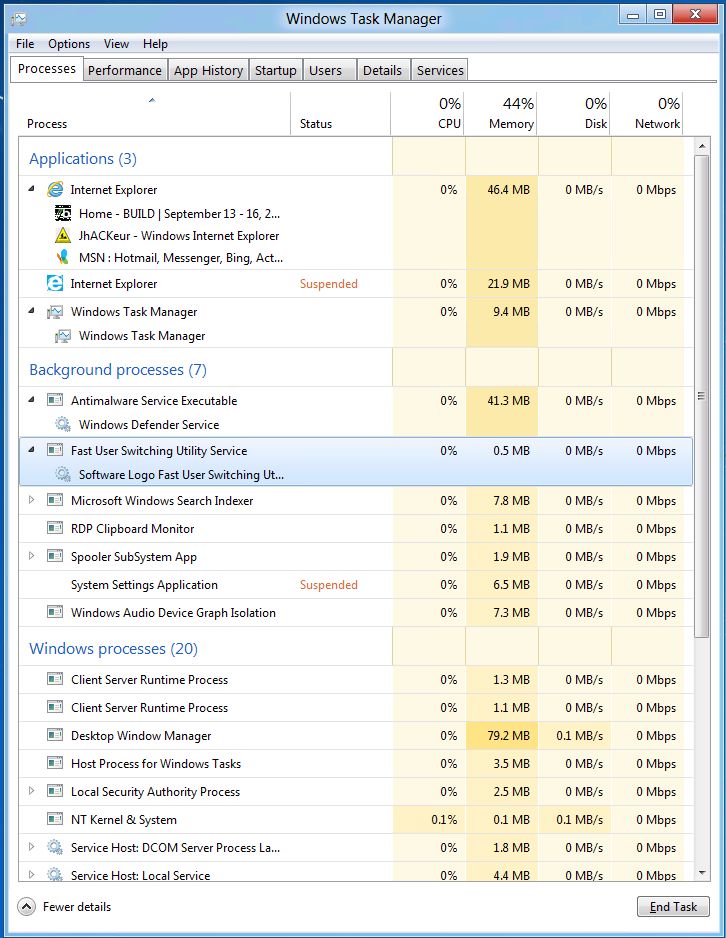Screen dimensions: 726x938
Task: Click the Antimalware Service Executable icon
Action: click(55, 400)
